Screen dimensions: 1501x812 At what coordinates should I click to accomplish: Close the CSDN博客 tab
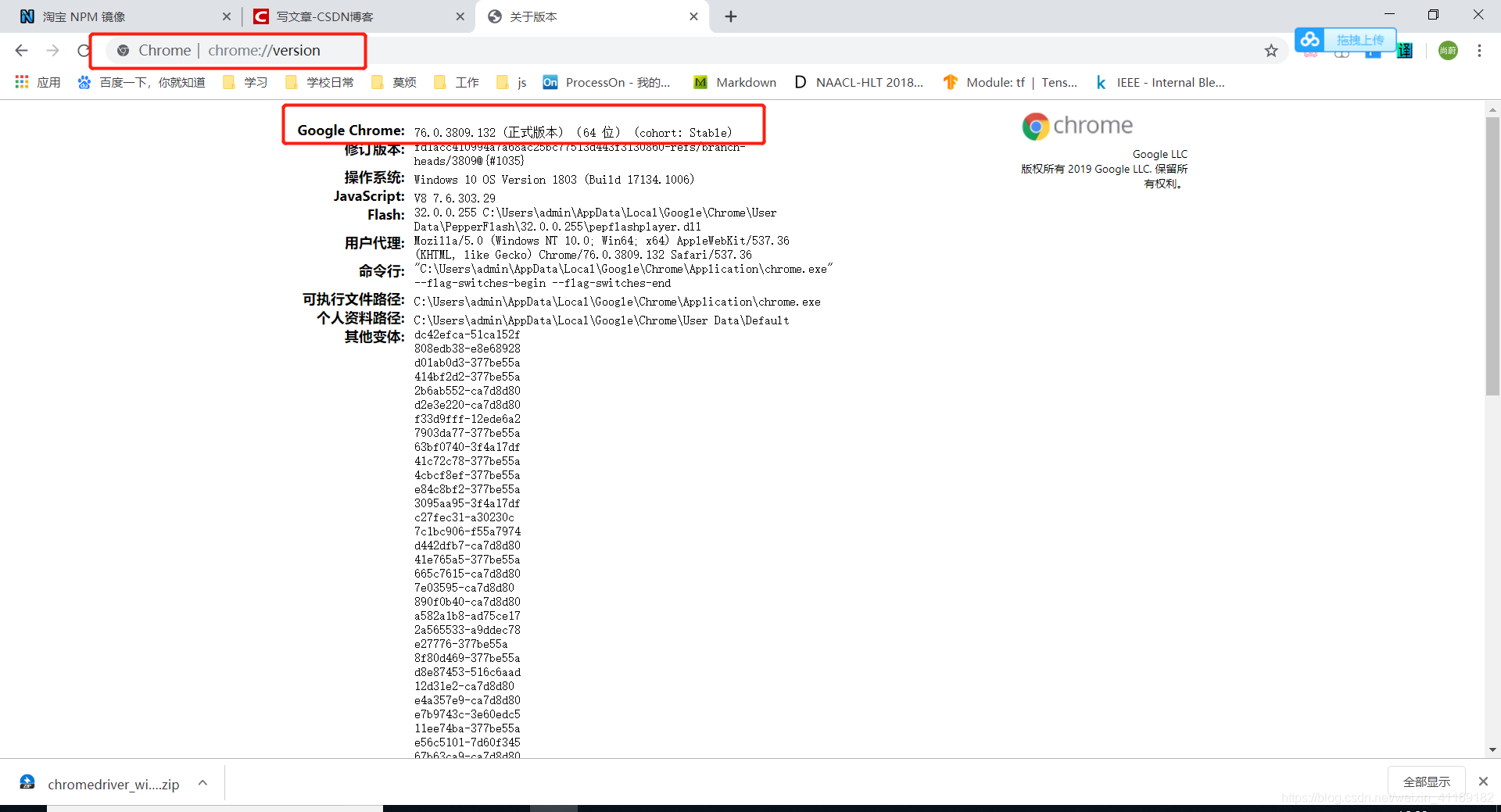460,16
